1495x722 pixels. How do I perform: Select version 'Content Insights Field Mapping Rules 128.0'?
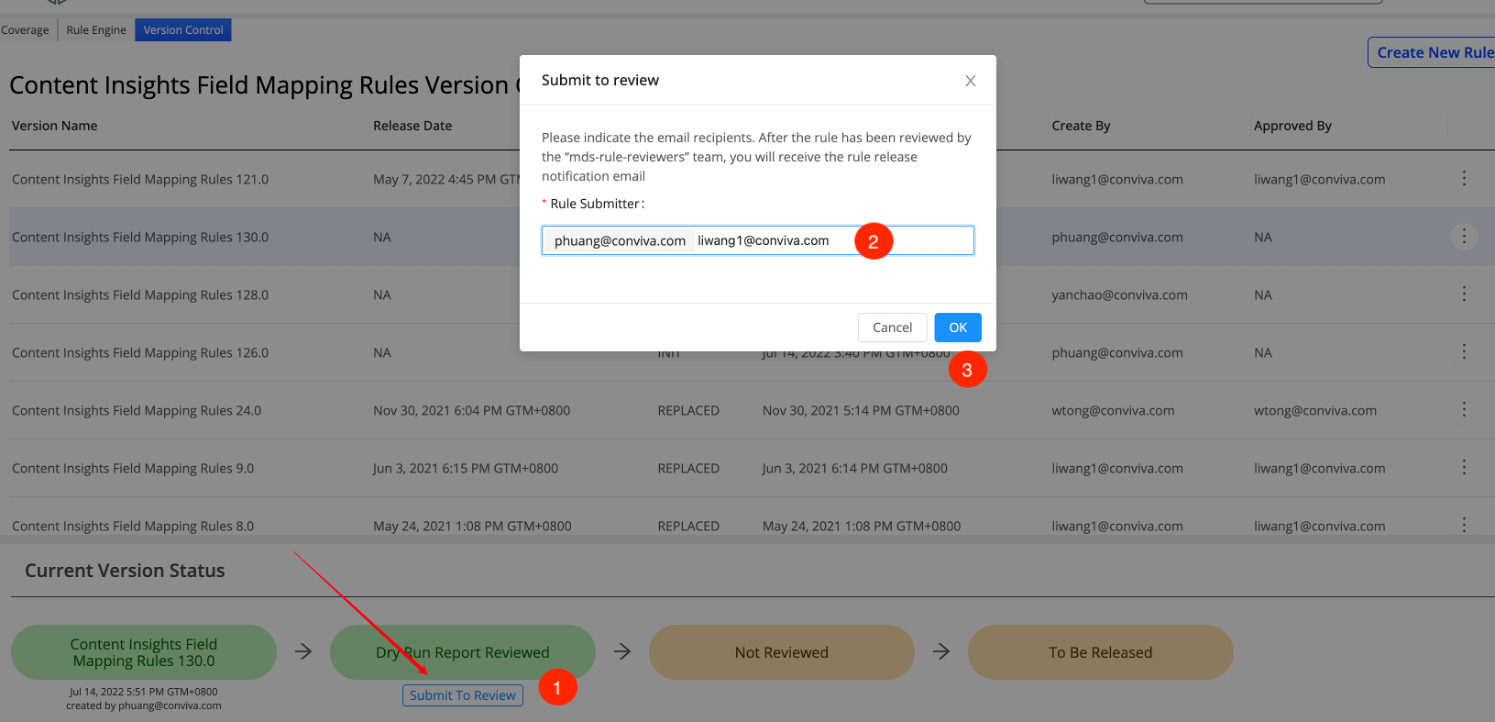[140, 295]
